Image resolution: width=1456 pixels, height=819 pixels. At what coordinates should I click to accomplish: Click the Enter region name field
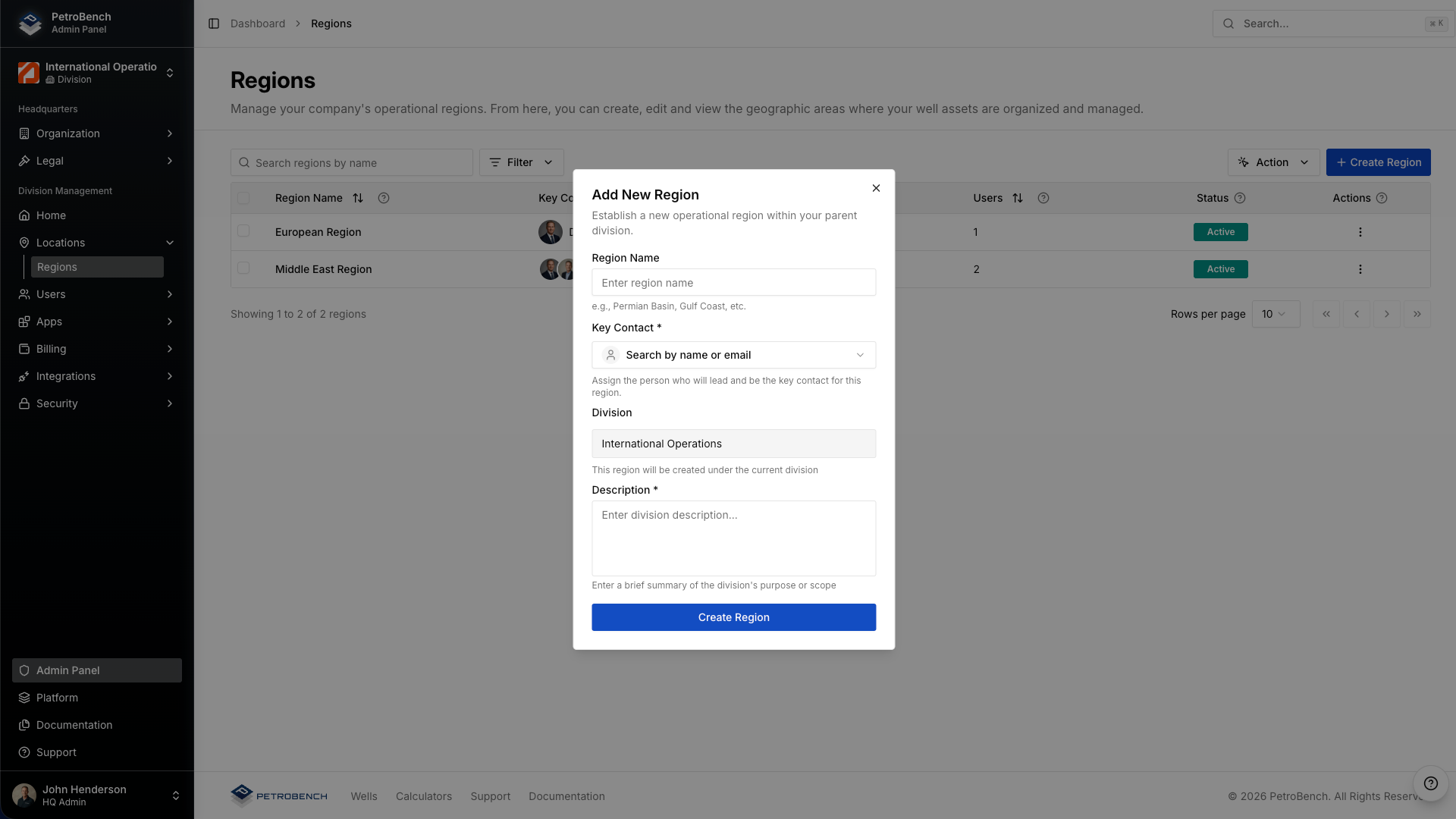(733, 283)
